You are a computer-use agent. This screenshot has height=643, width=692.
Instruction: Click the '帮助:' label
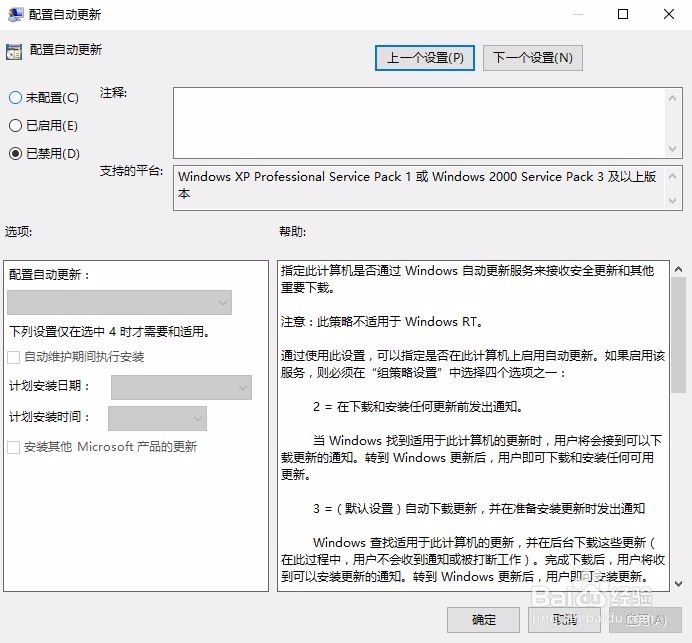click(x=293, y=231)
